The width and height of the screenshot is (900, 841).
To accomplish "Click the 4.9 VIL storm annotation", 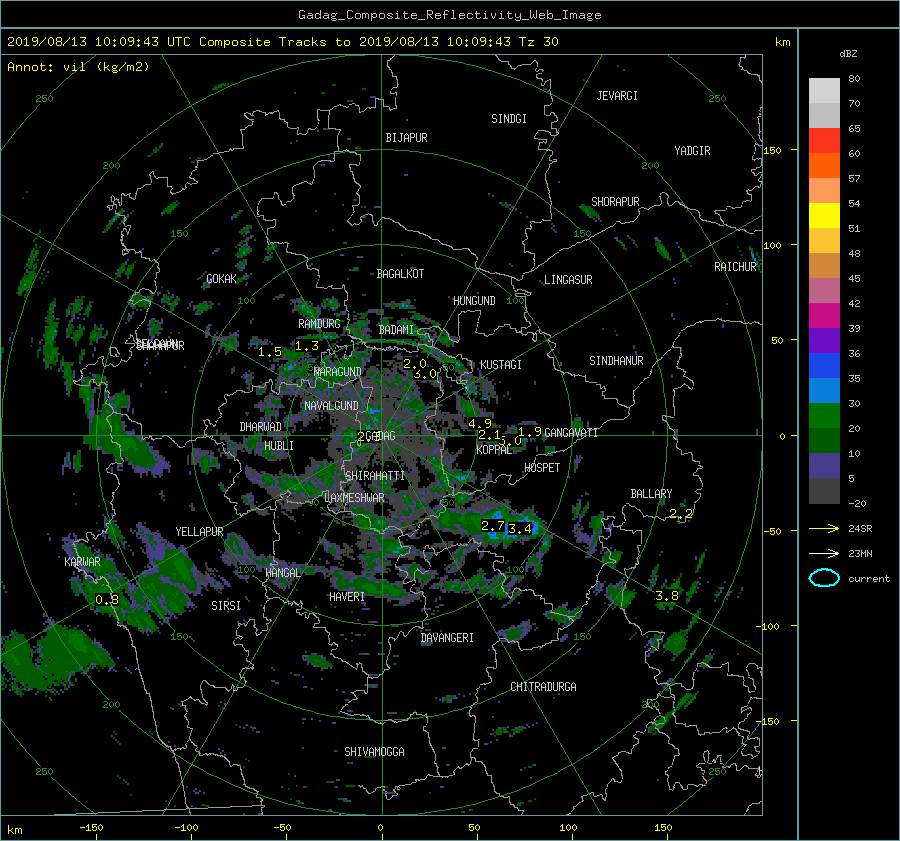I will pyautogui.click(x=479, y=424).
